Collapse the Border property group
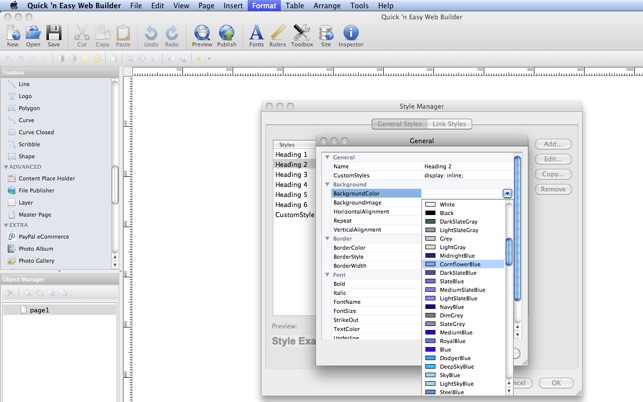Screen dimensions: 643x402 (327, 239)
